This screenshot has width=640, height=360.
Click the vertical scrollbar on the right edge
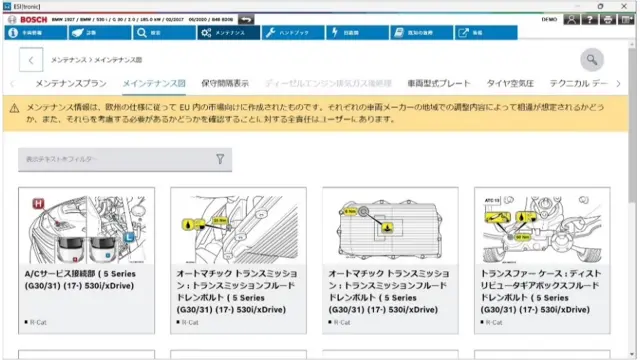[632, 126]
